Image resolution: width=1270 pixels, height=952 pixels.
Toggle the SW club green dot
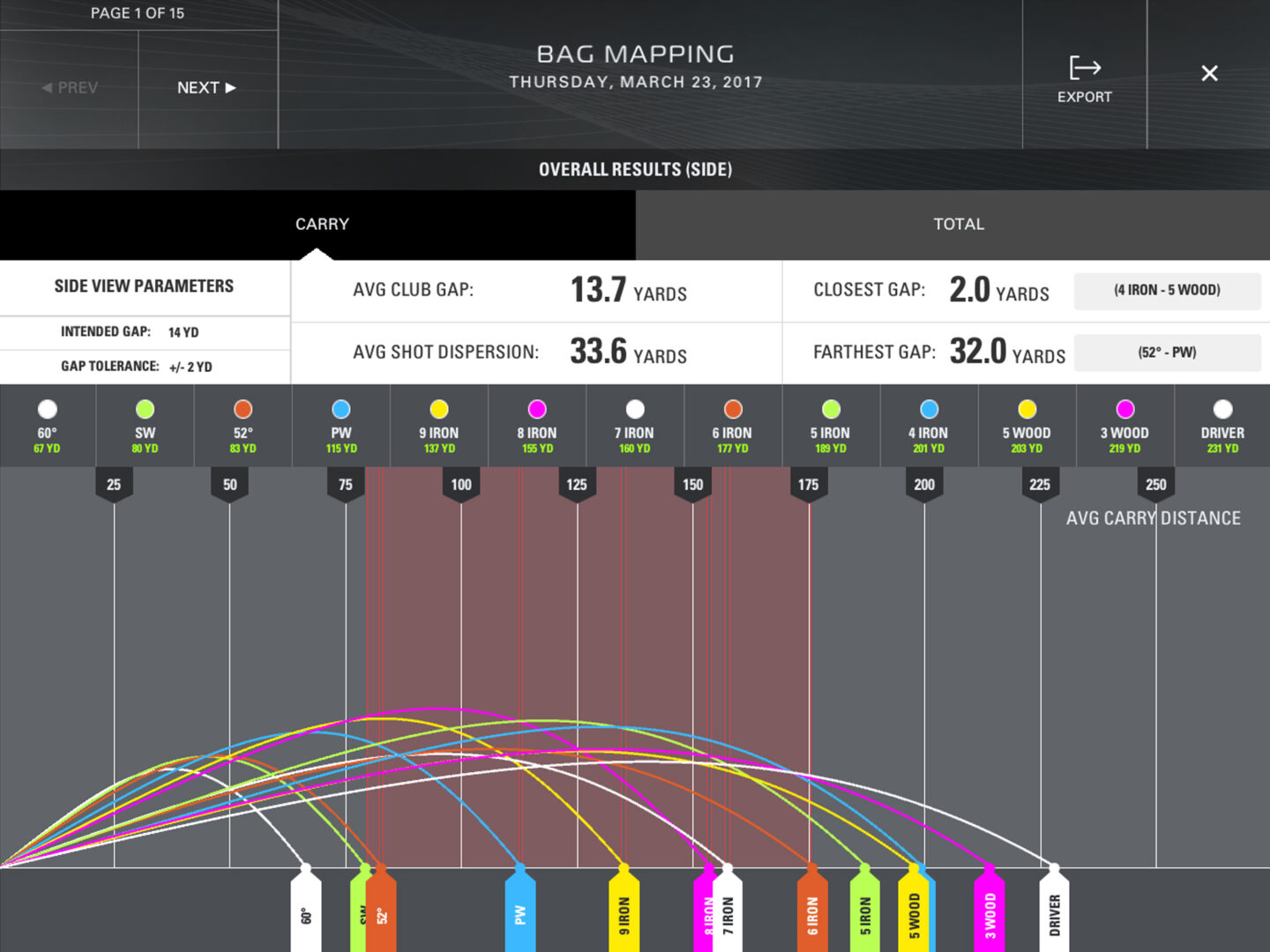click(146, 409)
